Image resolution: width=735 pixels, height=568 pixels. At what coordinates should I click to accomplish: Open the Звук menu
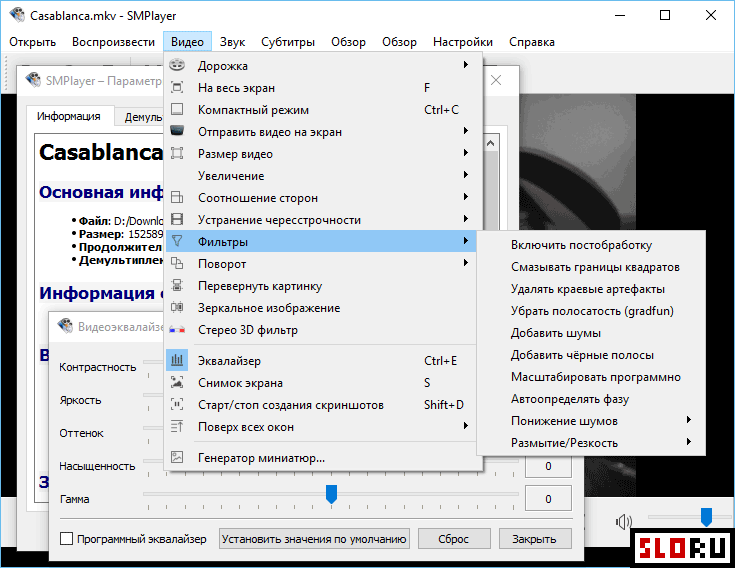click(x=232, y=42)
